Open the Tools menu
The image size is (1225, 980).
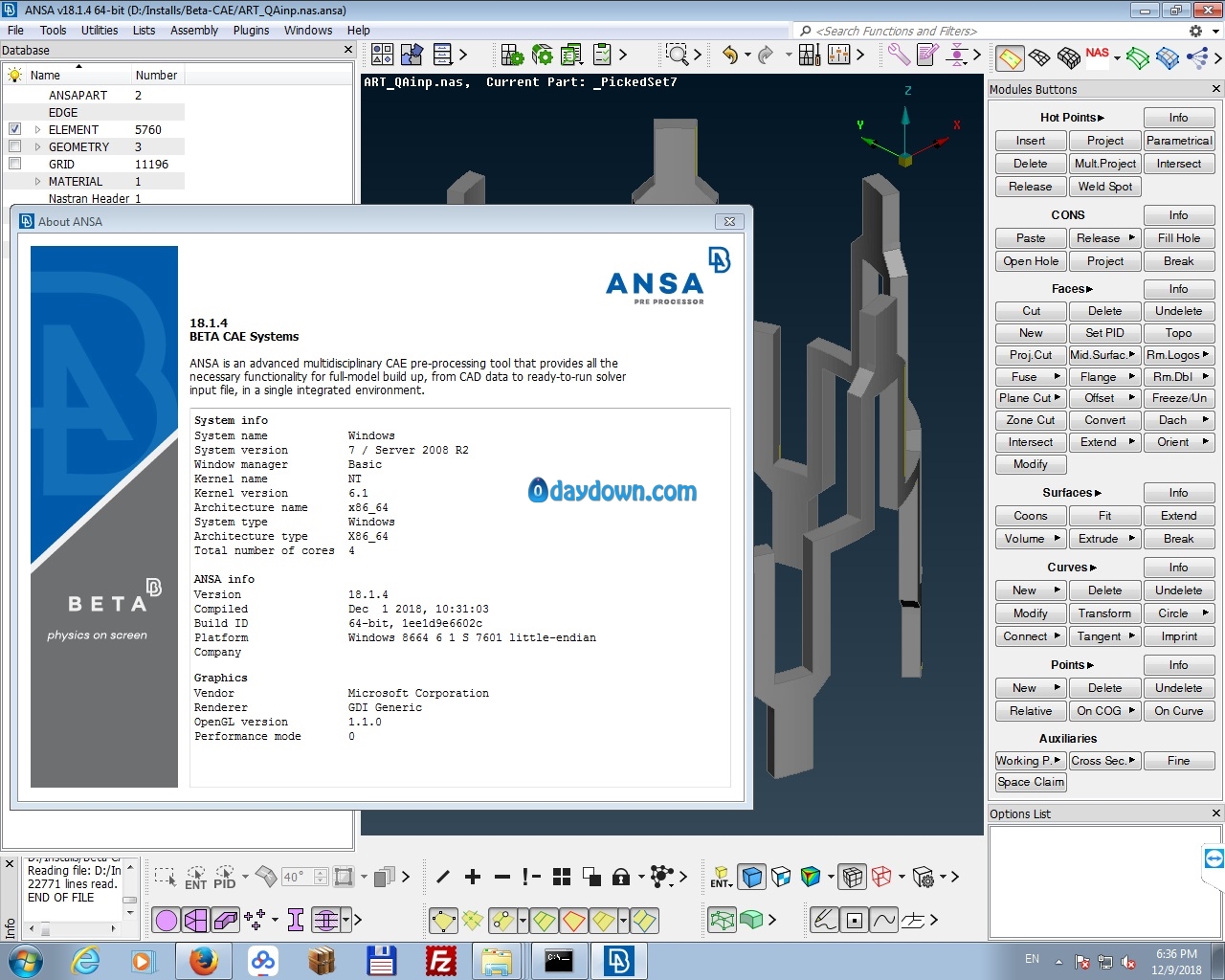[54, 31]
